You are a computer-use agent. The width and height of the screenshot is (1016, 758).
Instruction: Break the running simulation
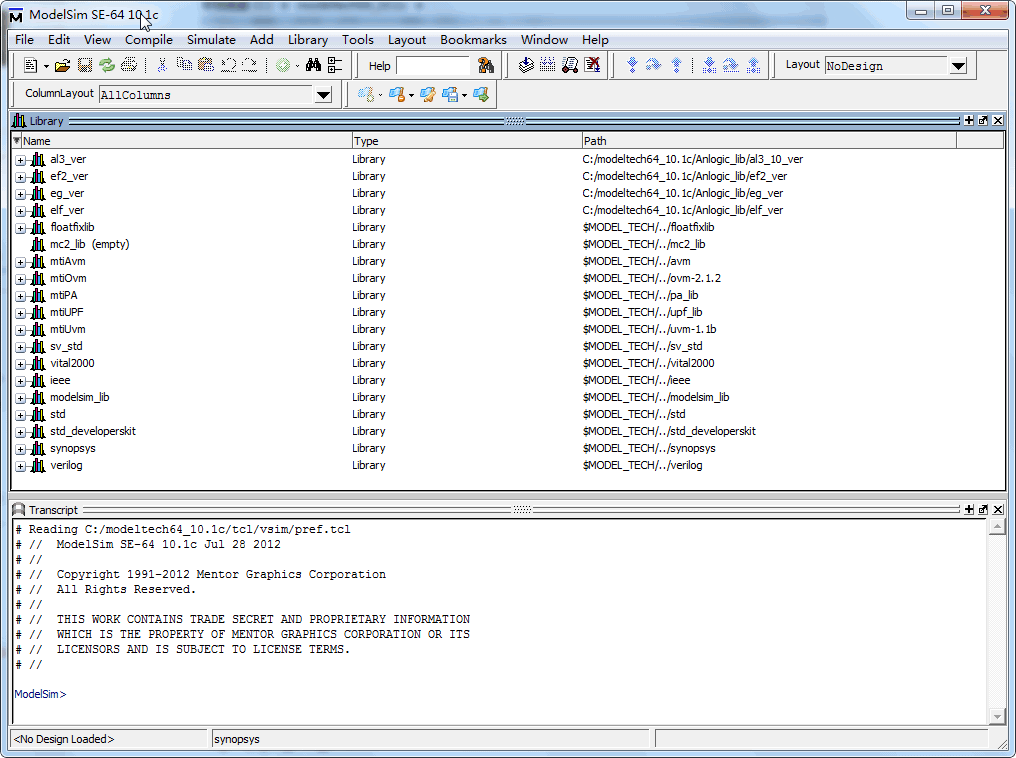click(x=591, y=64)
